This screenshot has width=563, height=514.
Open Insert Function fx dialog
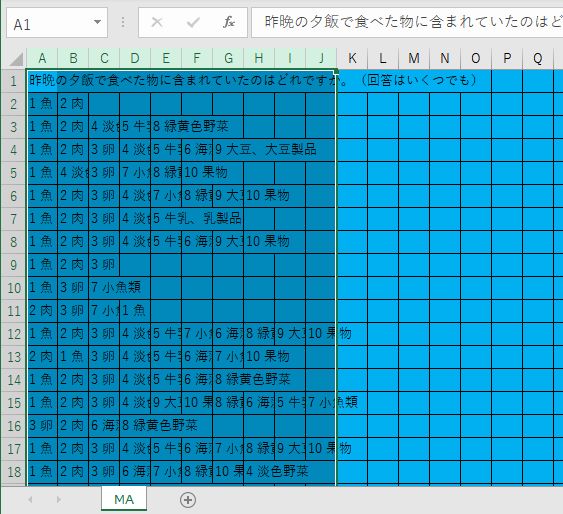(228, 22)
